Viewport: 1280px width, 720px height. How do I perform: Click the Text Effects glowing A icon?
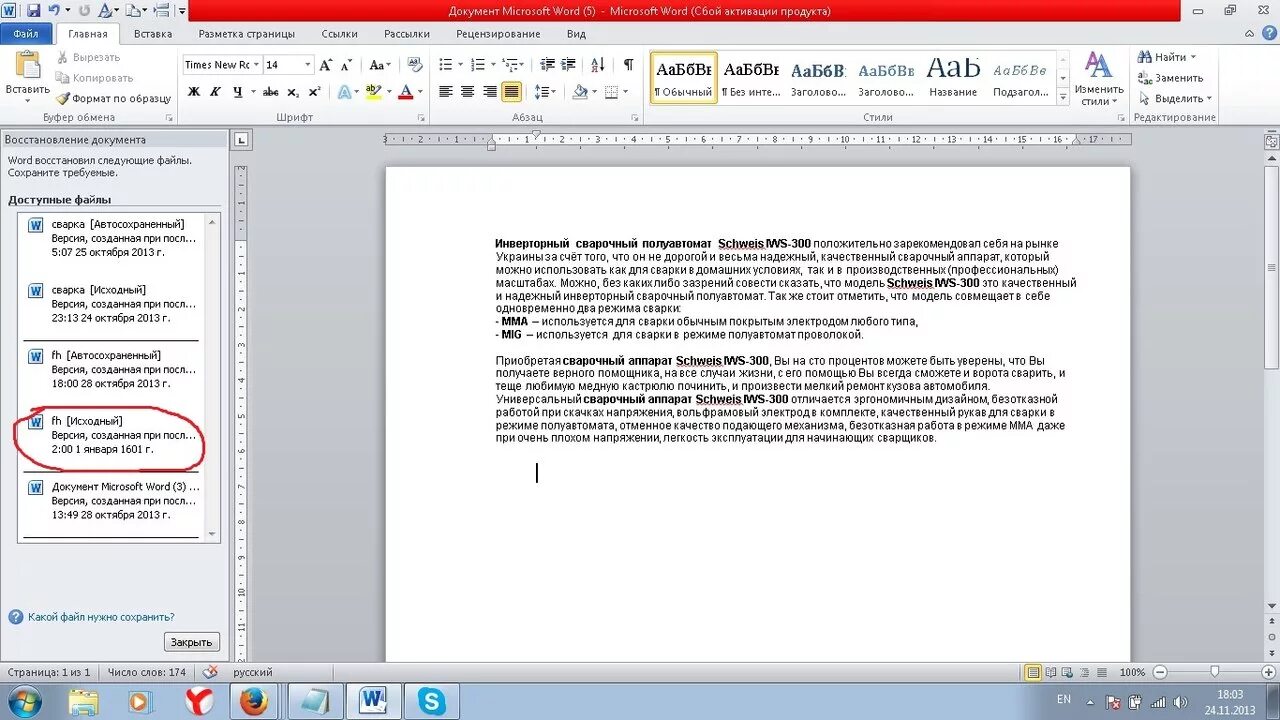coord(344,92)
